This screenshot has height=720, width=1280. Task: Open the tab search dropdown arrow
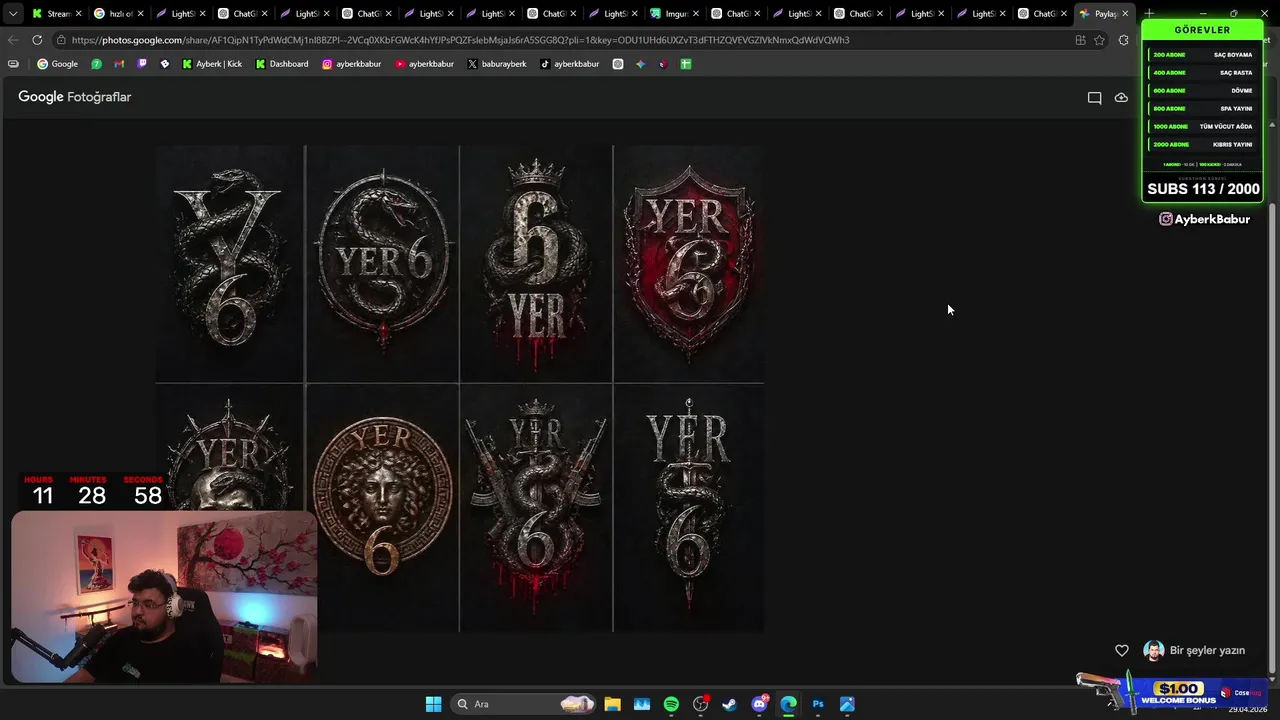click(12, 14)
